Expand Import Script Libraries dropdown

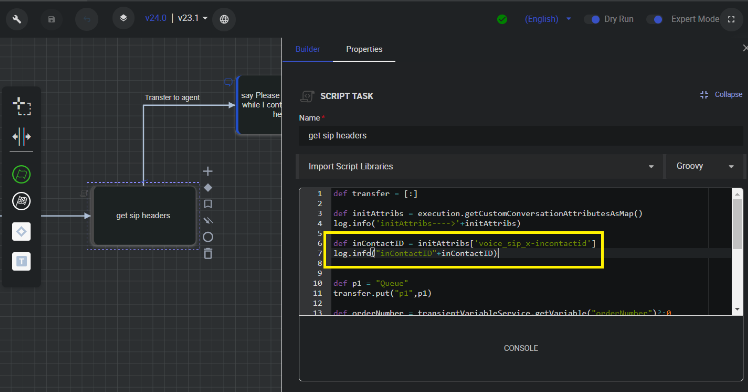point(480,166)
